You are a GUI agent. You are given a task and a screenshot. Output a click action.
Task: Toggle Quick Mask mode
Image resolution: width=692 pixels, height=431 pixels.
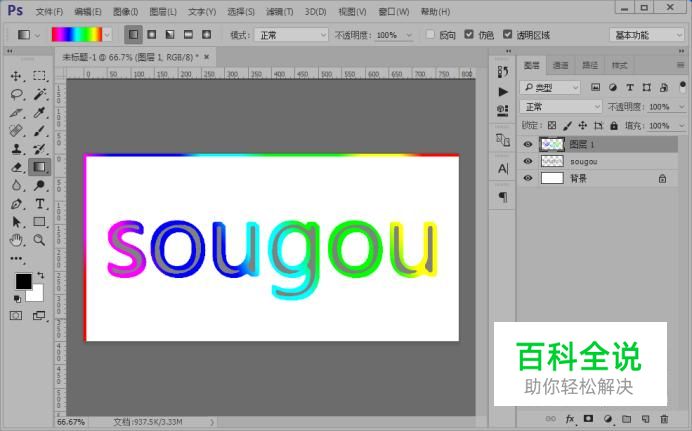tap(16, 316)
